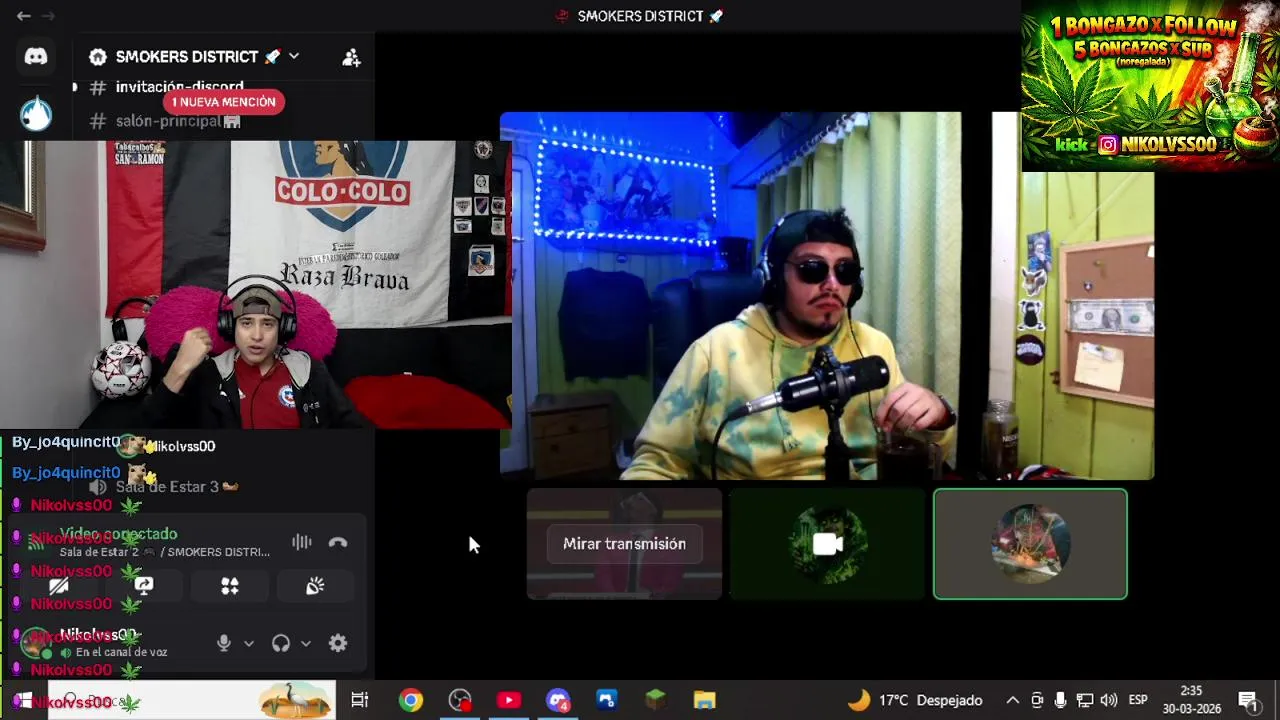The width and height of the screenshot is (1280, 720).
Task: Expand microphone input device options
Action: click(249, 643)
